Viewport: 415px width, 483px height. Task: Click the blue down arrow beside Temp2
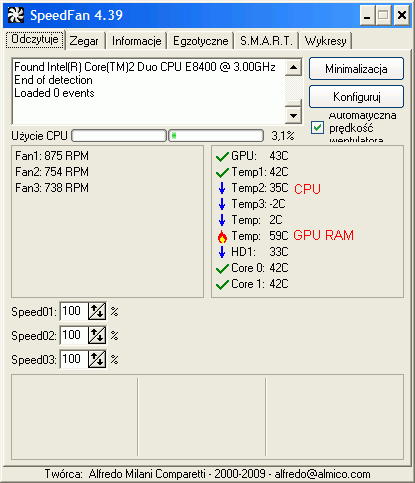(222, 188)
